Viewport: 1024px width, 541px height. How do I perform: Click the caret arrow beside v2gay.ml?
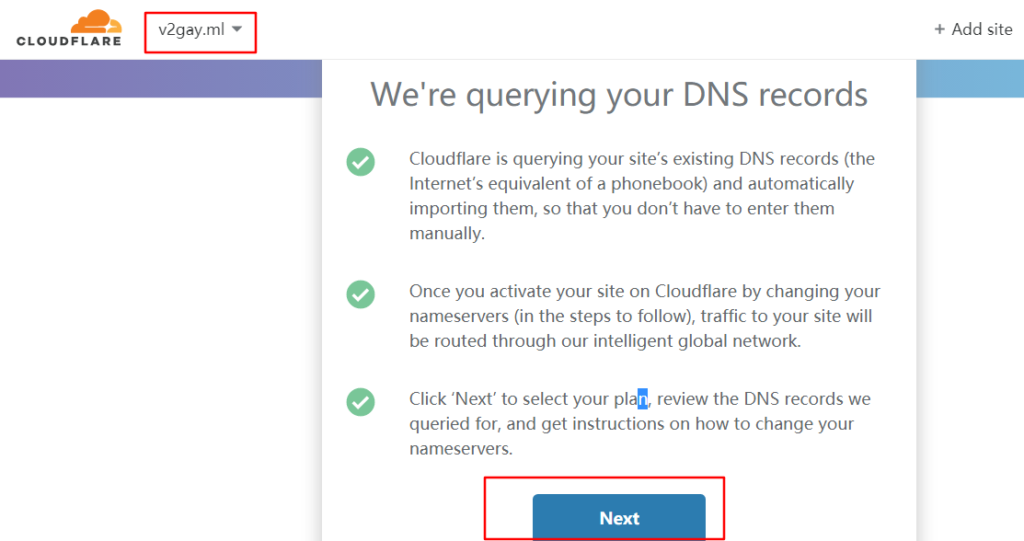coord(237,30)
